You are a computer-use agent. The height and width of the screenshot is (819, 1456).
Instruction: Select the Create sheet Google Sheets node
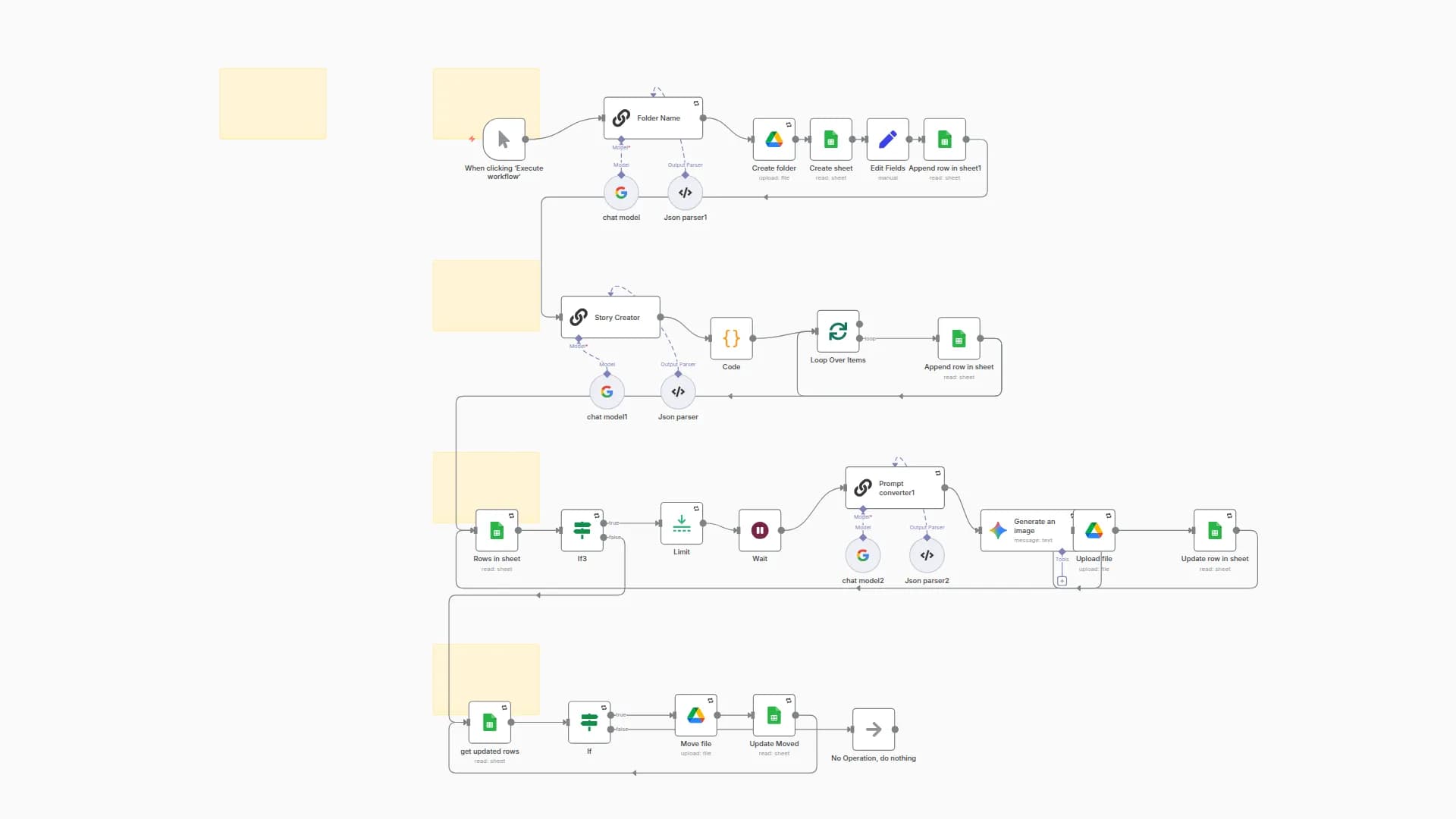coord(830,140)
